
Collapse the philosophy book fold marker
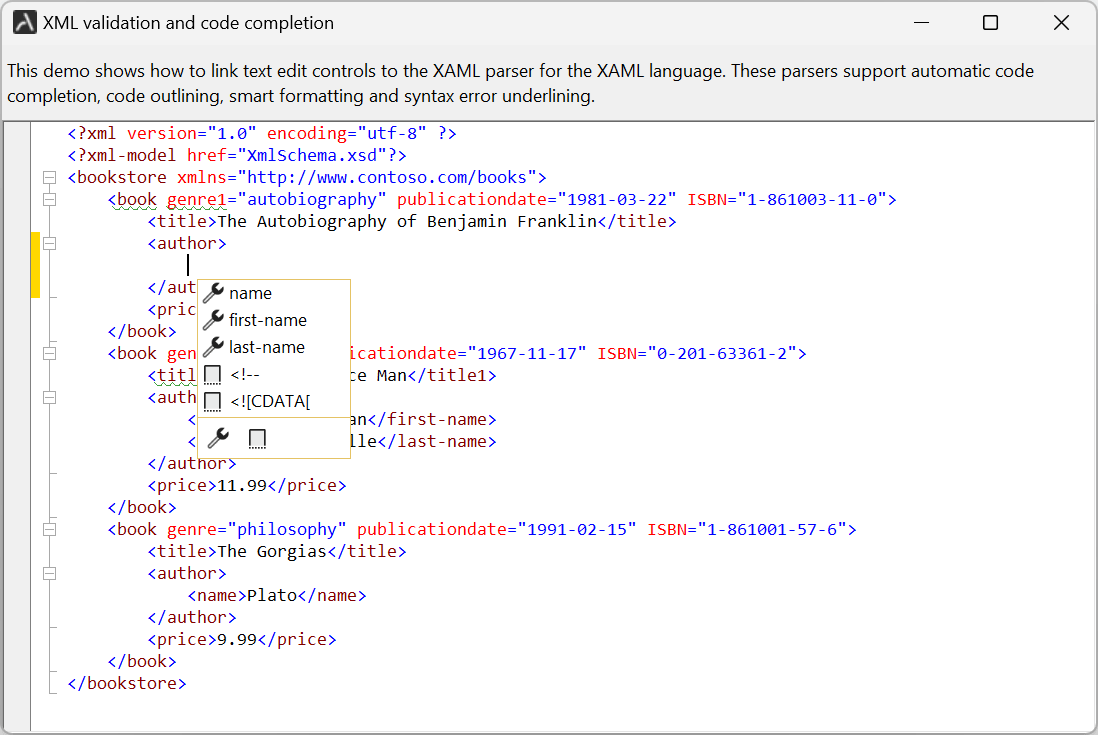49,529
